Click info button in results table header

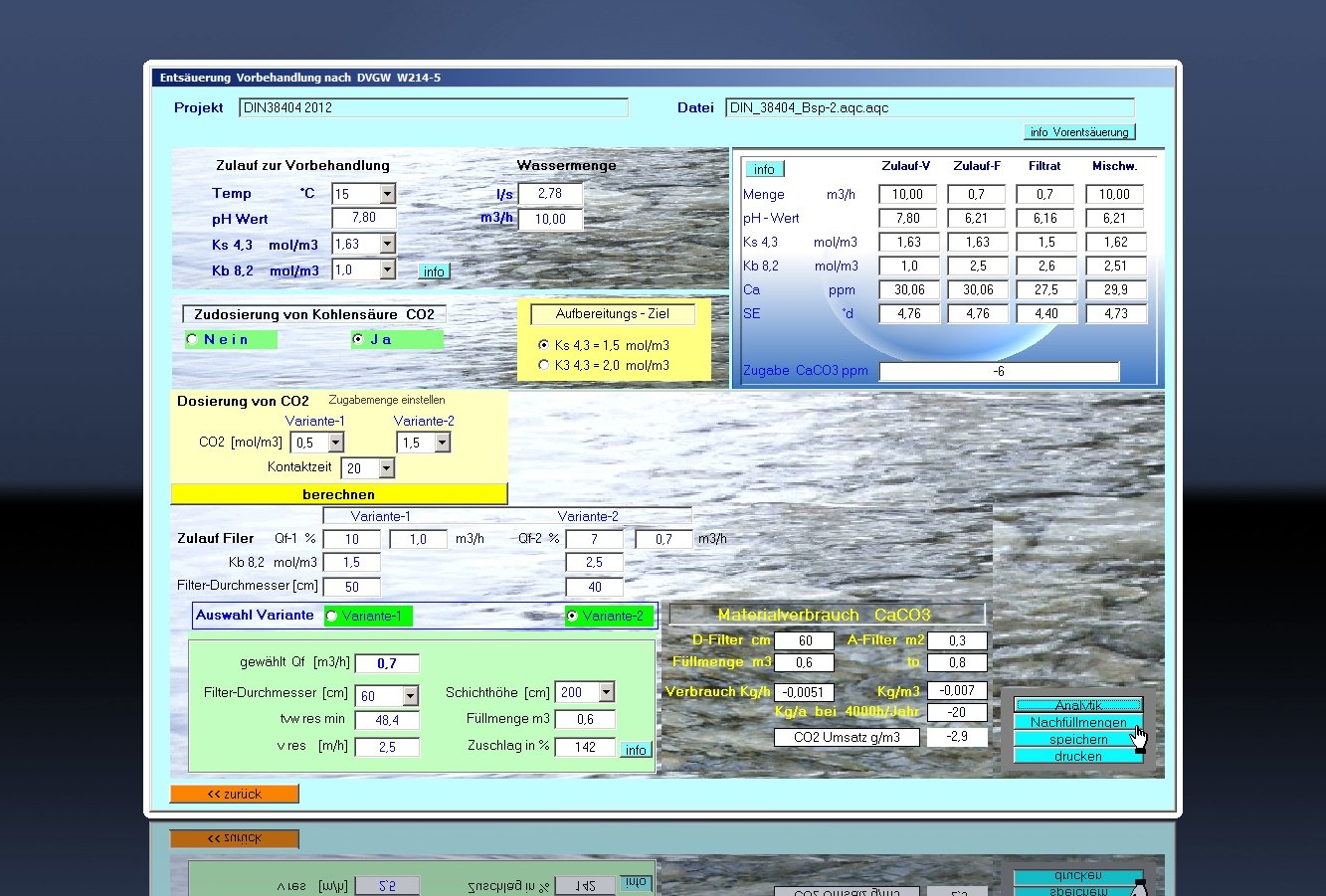763,169
